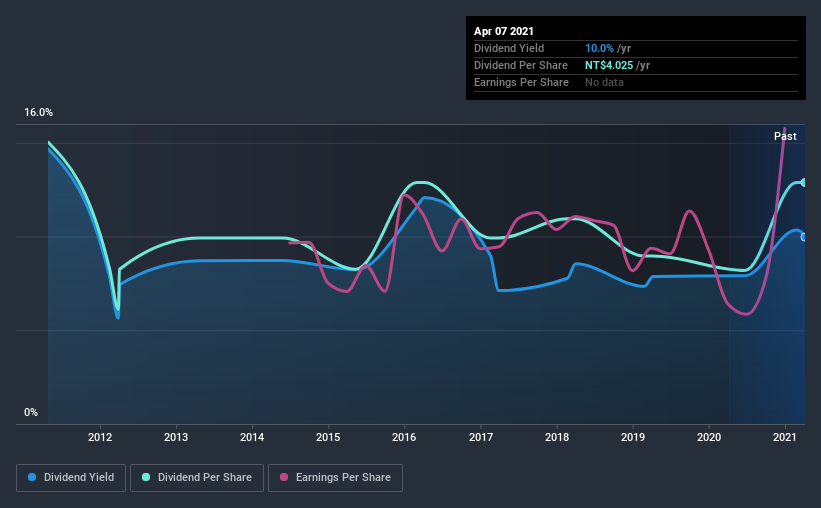Select the 2020 year tick label
Viewport: 821px width, 508px height.
click(709, 437)
